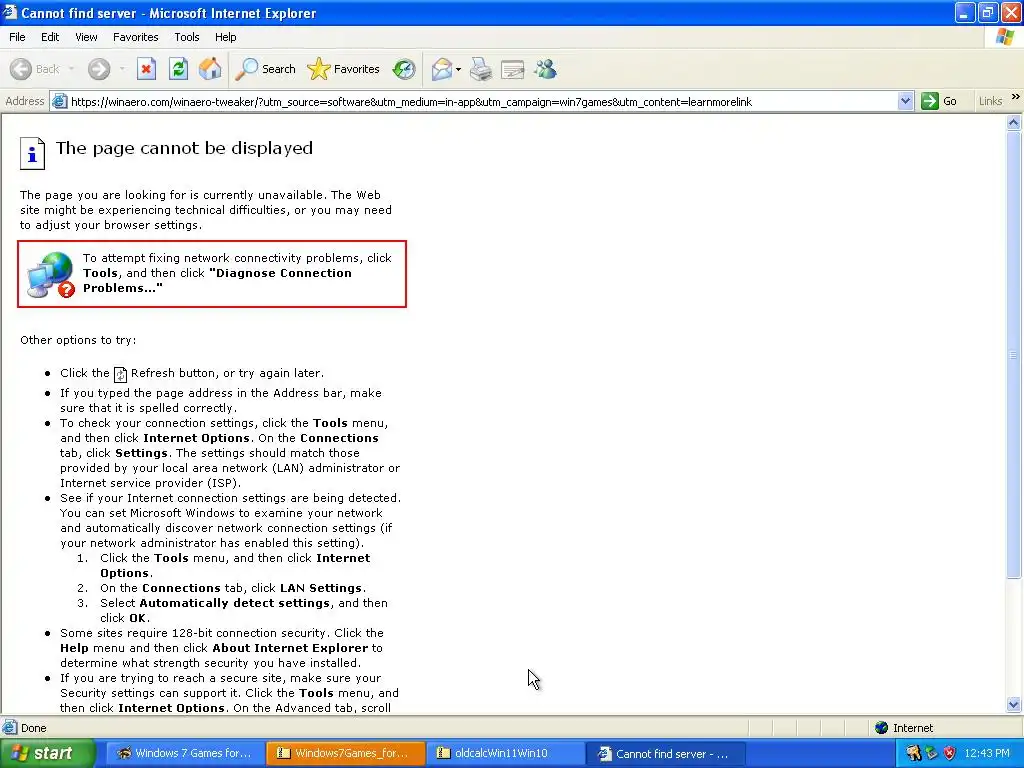Click the Back navigation button
The height and width of the screenshot is (768, 1024).
pyautogui.click(x=35, y=69)
